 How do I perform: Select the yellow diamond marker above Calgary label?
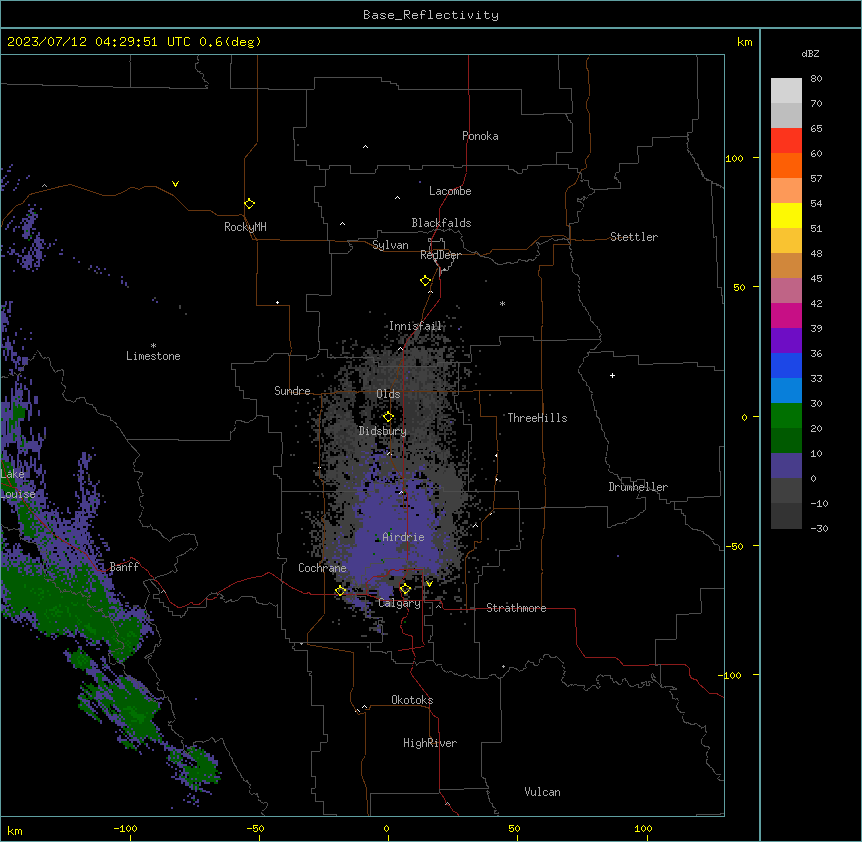(x=405, y=589)
